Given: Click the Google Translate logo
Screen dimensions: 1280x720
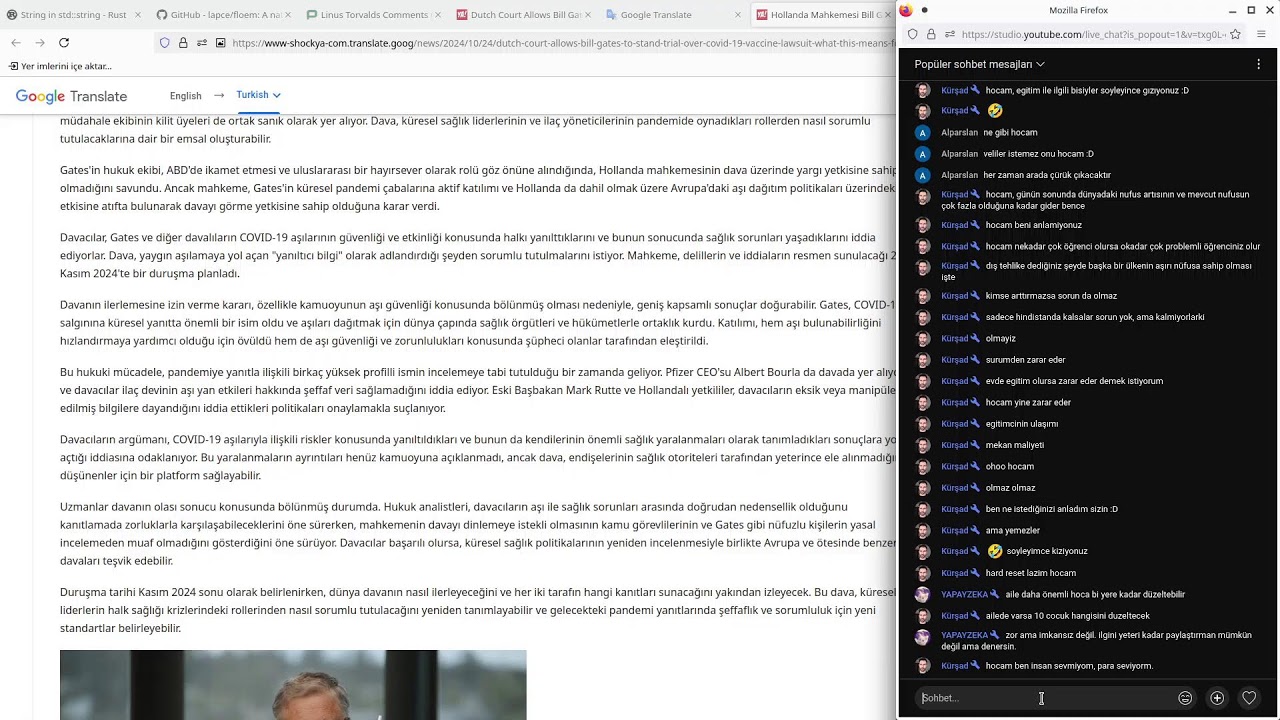Looking at the screenshot, I should [x=71, y=96].
